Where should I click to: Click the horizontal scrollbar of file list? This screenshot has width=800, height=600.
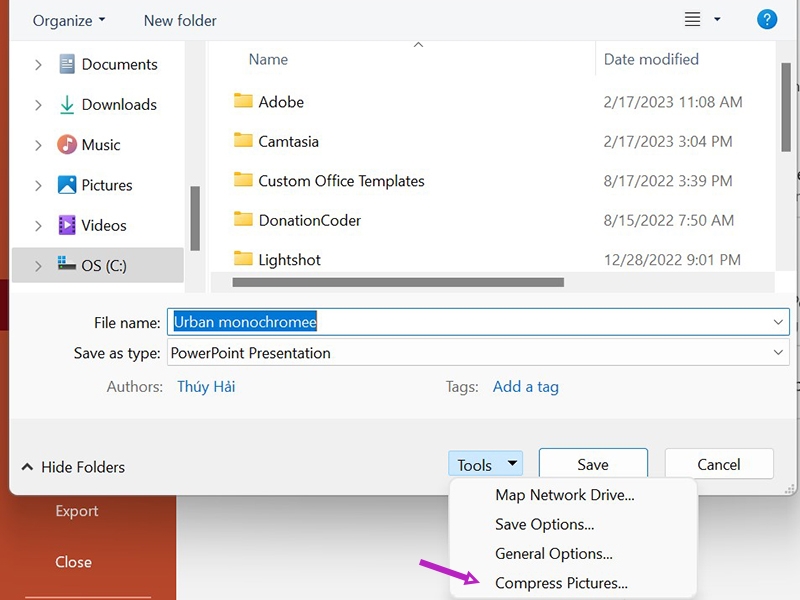coord(398,282)
